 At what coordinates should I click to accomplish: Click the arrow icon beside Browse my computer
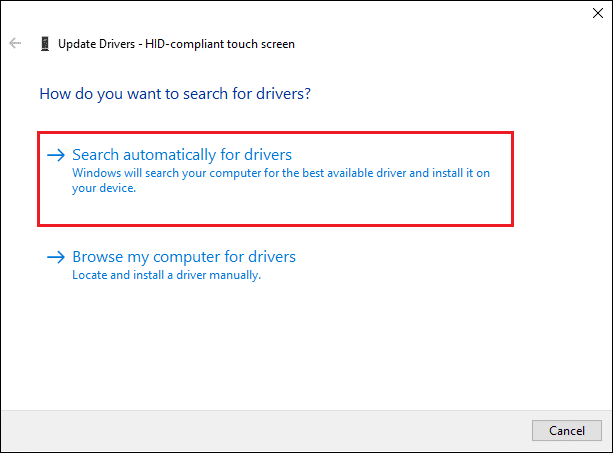tap(56, 257)
